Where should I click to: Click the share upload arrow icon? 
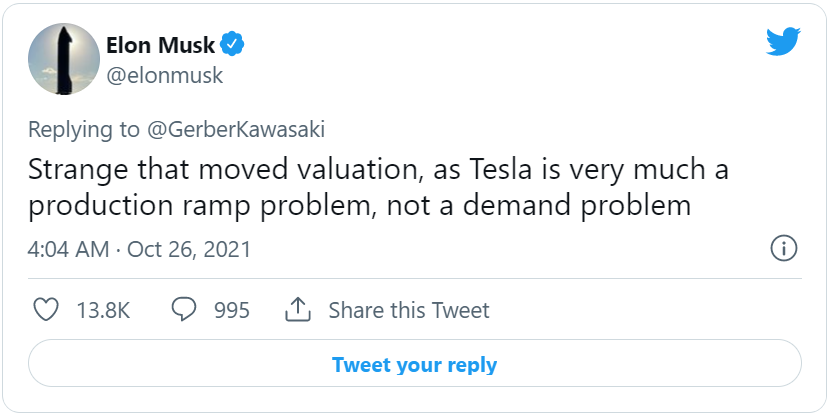coord(298,310)
